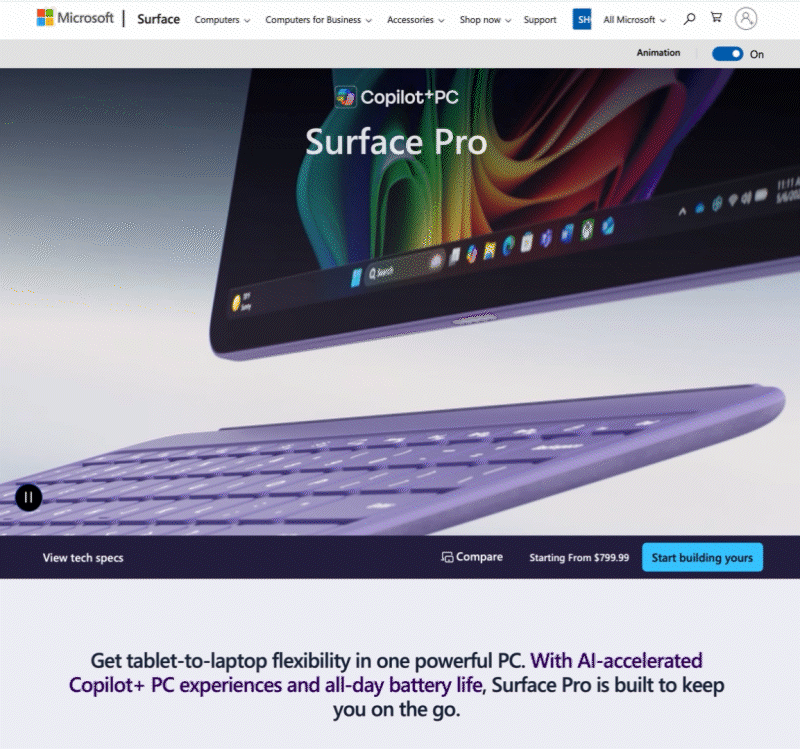Open the All Microsoft menu
The height and width of the screenshot is (749, 800).
[635, 20]
